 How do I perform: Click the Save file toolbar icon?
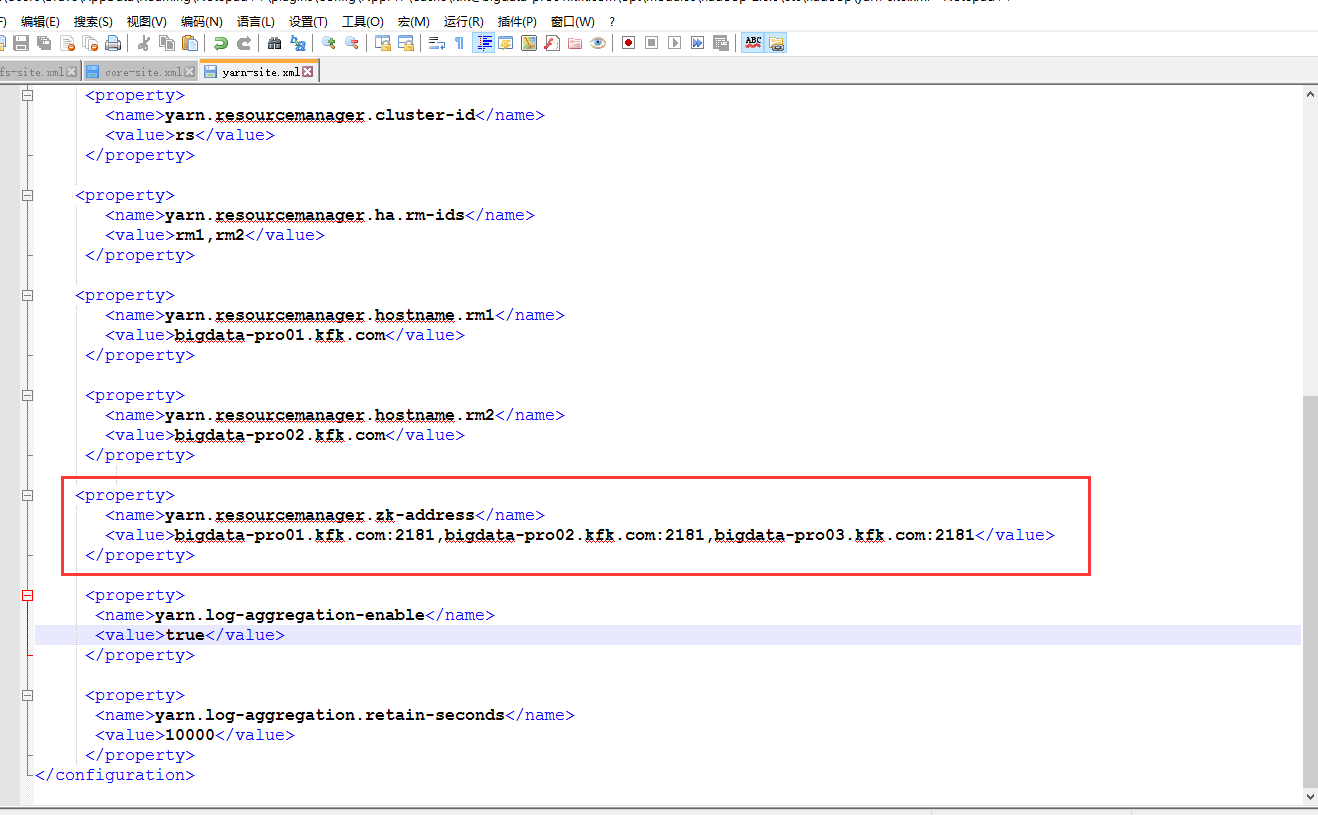[21, 43]
